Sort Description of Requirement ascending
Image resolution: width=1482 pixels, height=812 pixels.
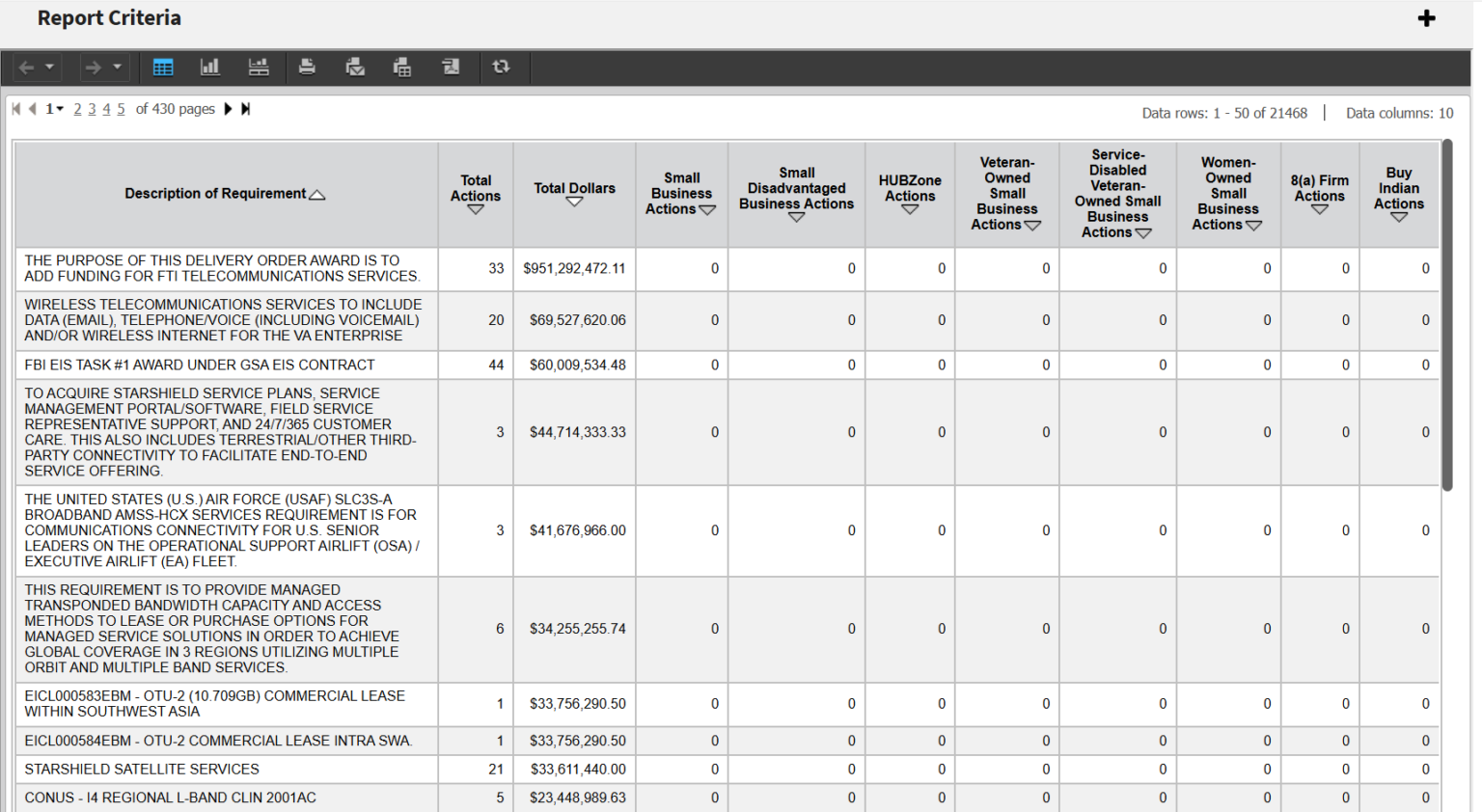point(316,195)
